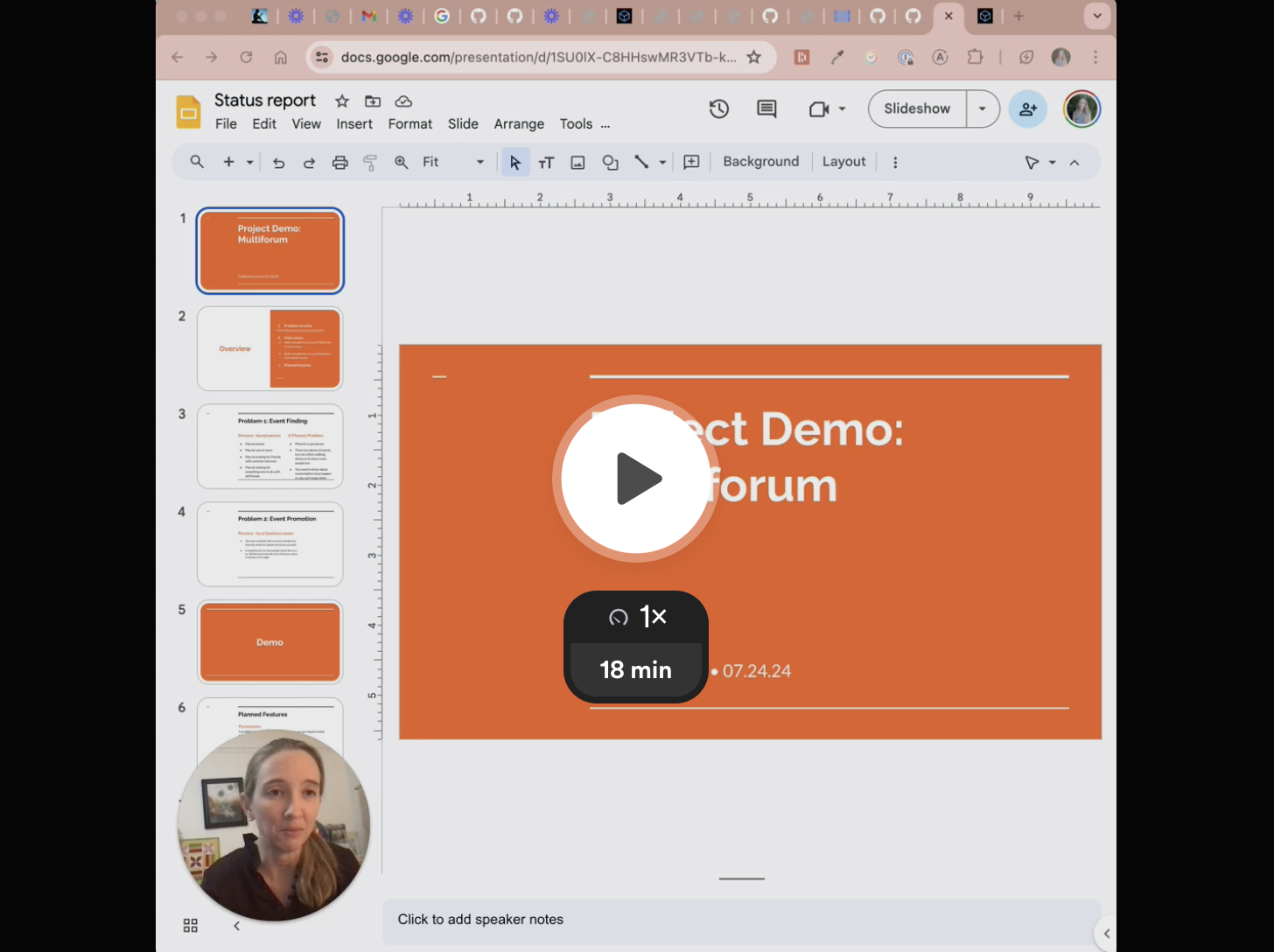
Task: Click the browser Home icon
Action: tap(281, 57)
